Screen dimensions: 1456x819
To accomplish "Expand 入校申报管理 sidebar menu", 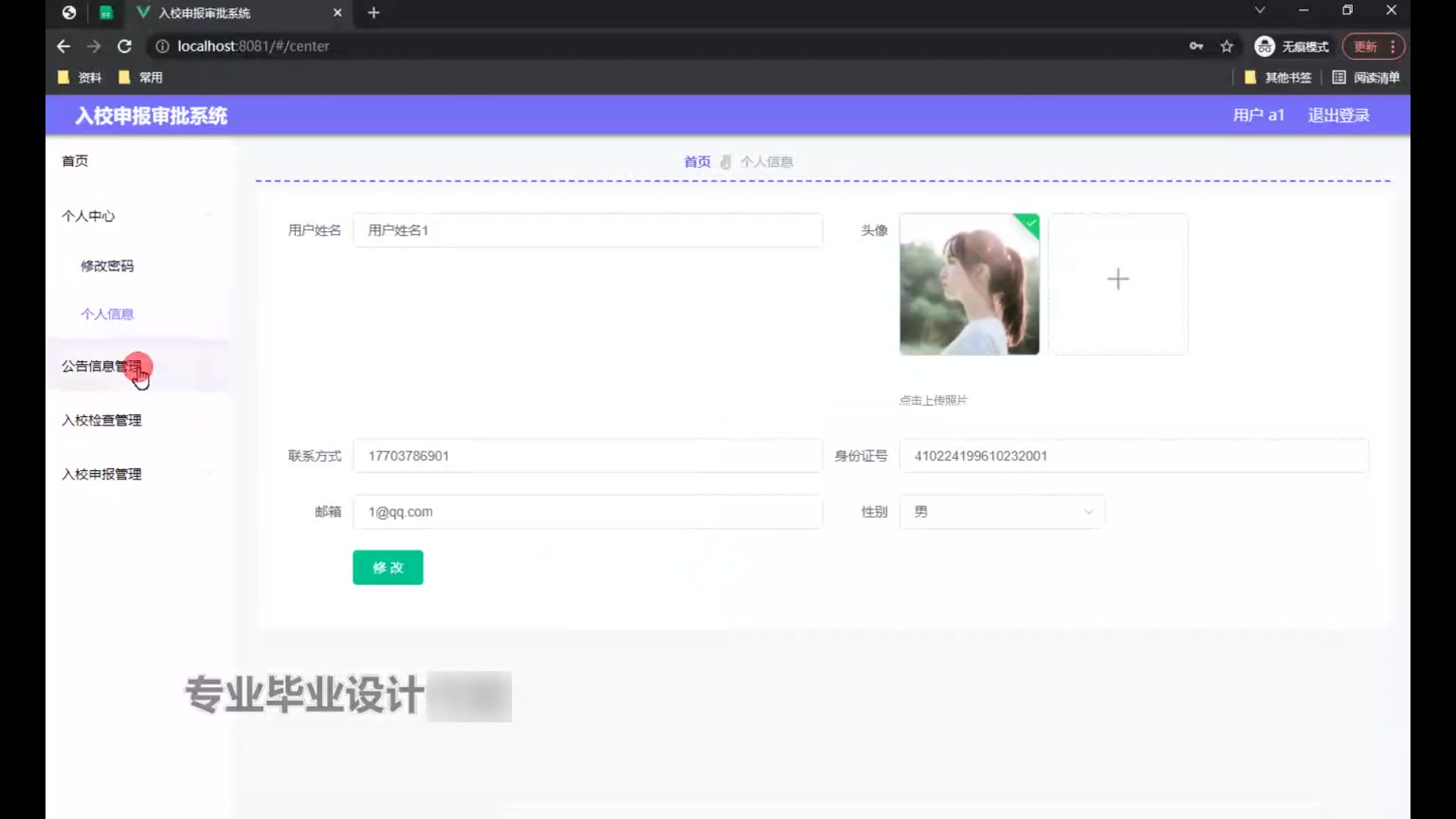I will click(x=136, y=474).
